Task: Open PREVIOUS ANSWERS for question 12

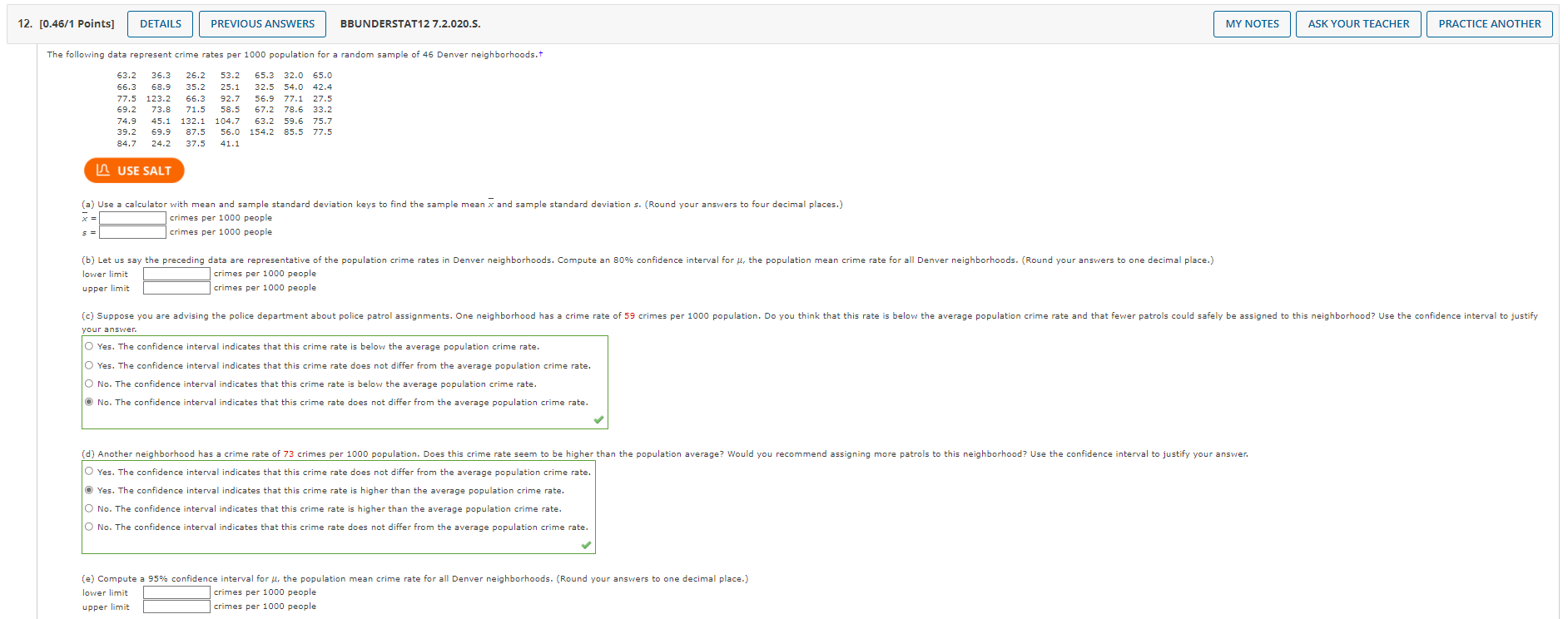Action: coord(262,24)
